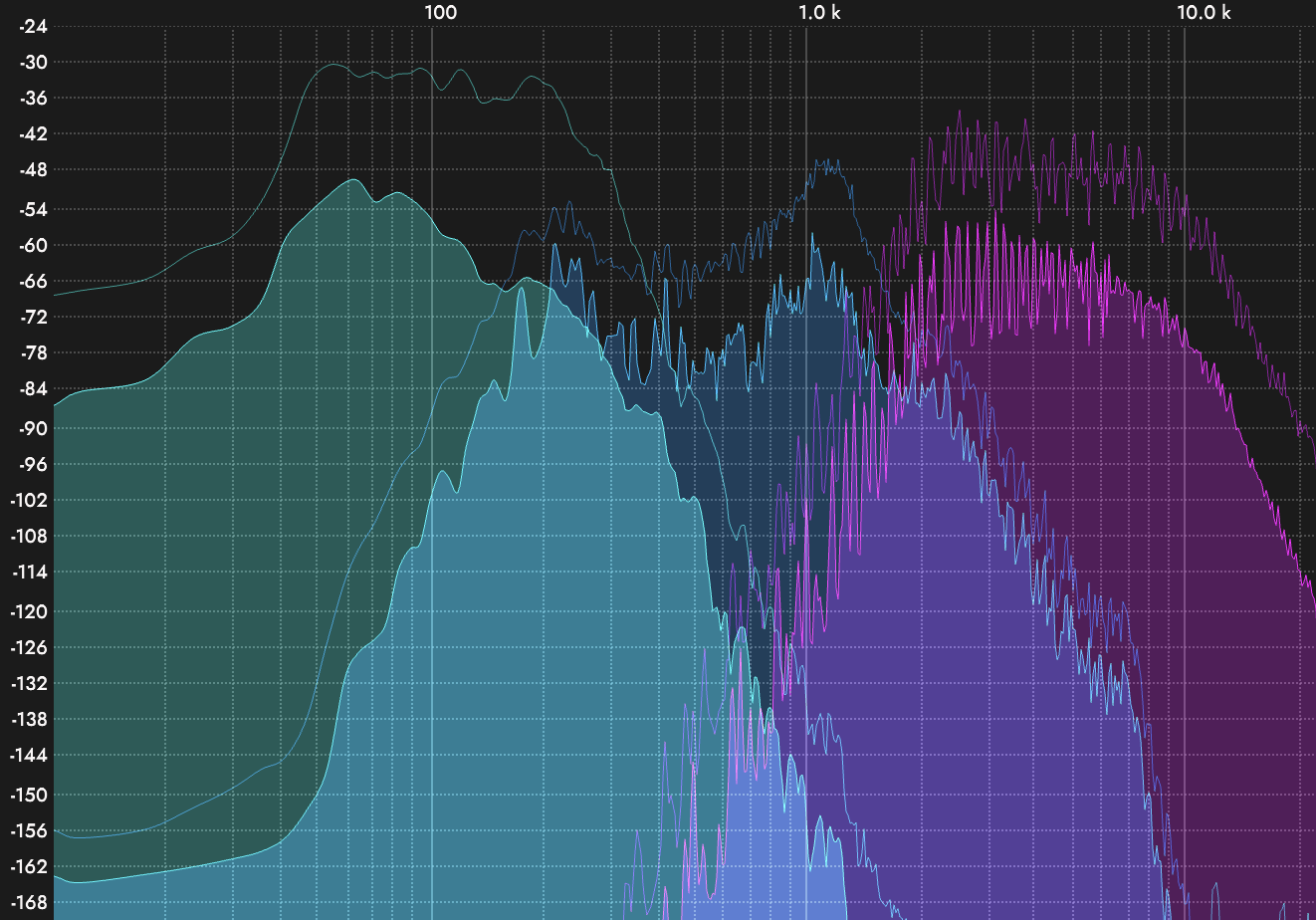Select the -30 dB scale label
The width and height of the screenshot is (1316, 920).
click(x=33, y=62)
